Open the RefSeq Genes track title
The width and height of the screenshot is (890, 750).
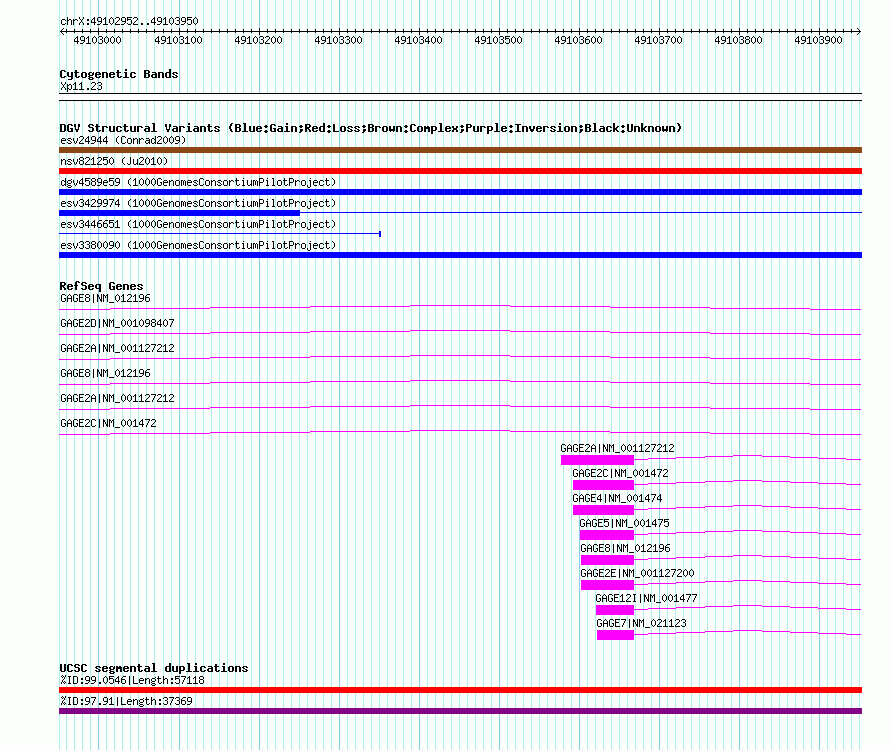click(101, 286)
